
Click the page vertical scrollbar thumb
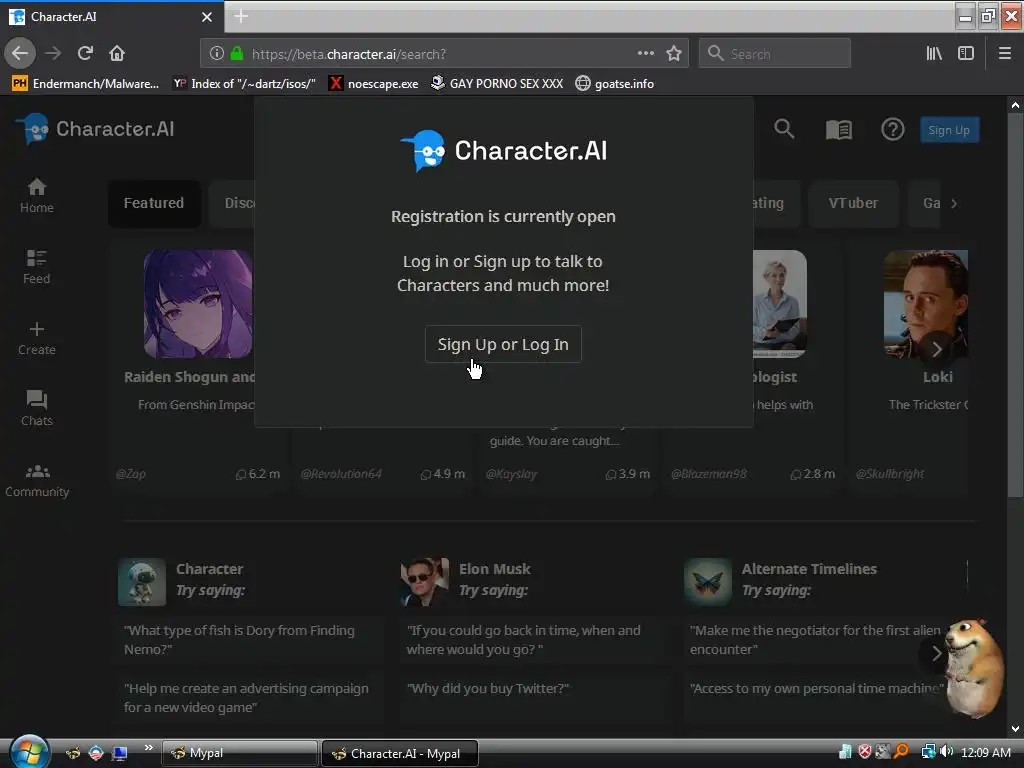[x=1015, y=306]
